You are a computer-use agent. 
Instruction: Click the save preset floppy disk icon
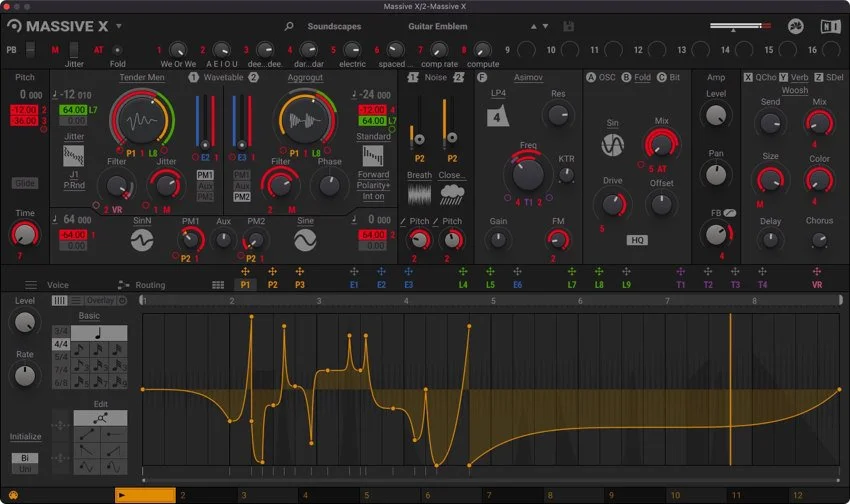[568, 26]
